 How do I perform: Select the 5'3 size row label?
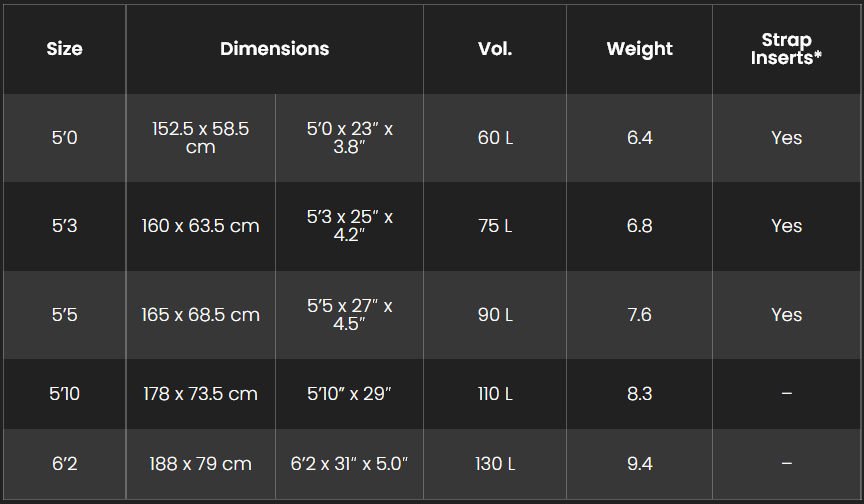(64, 226)
